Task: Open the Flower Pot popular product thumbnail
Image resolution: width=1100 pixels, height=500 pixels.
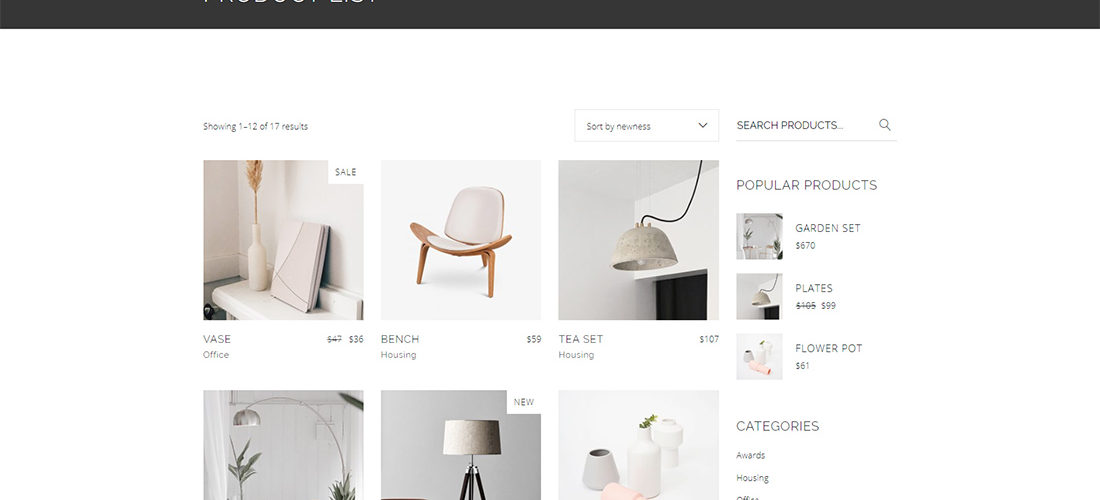Action: coord(759,356)
